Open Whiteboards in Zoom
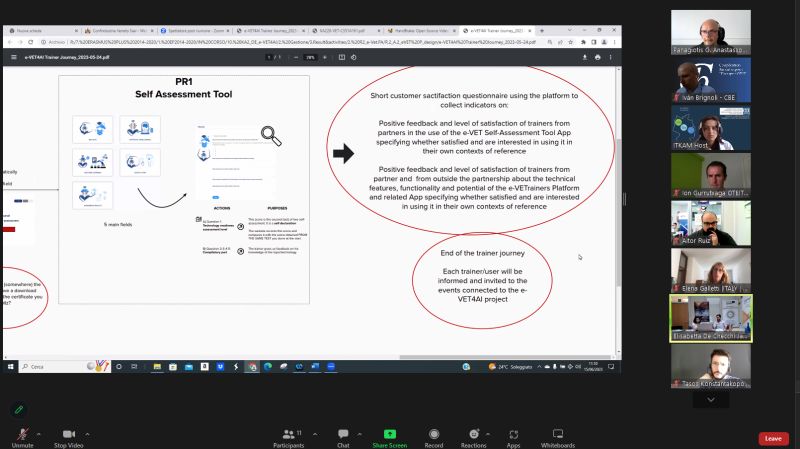 pyautogui.click(x=557, y=435)
